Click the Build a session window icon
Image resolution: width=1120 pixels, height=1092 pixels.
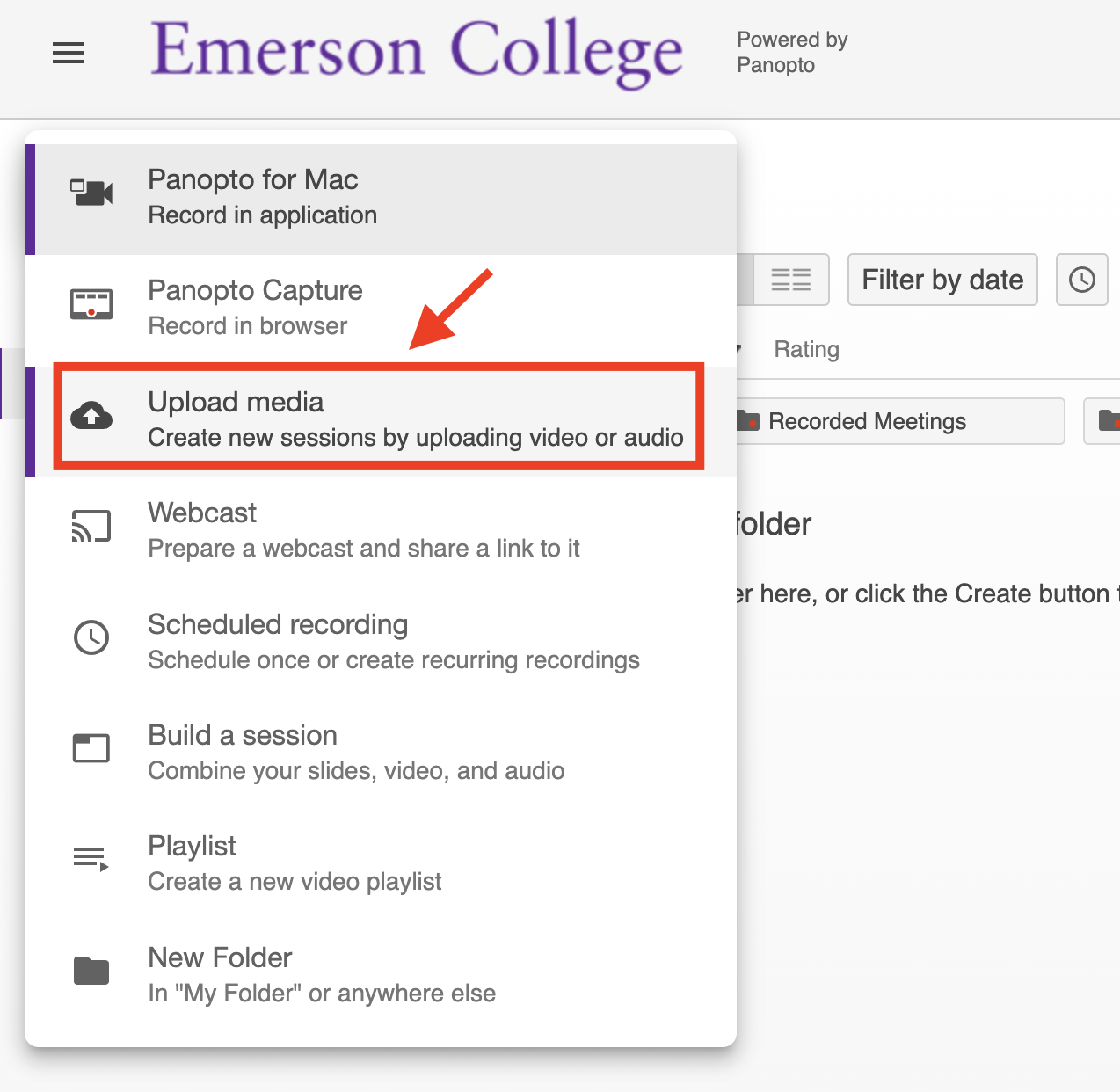[x=91, y=748]
